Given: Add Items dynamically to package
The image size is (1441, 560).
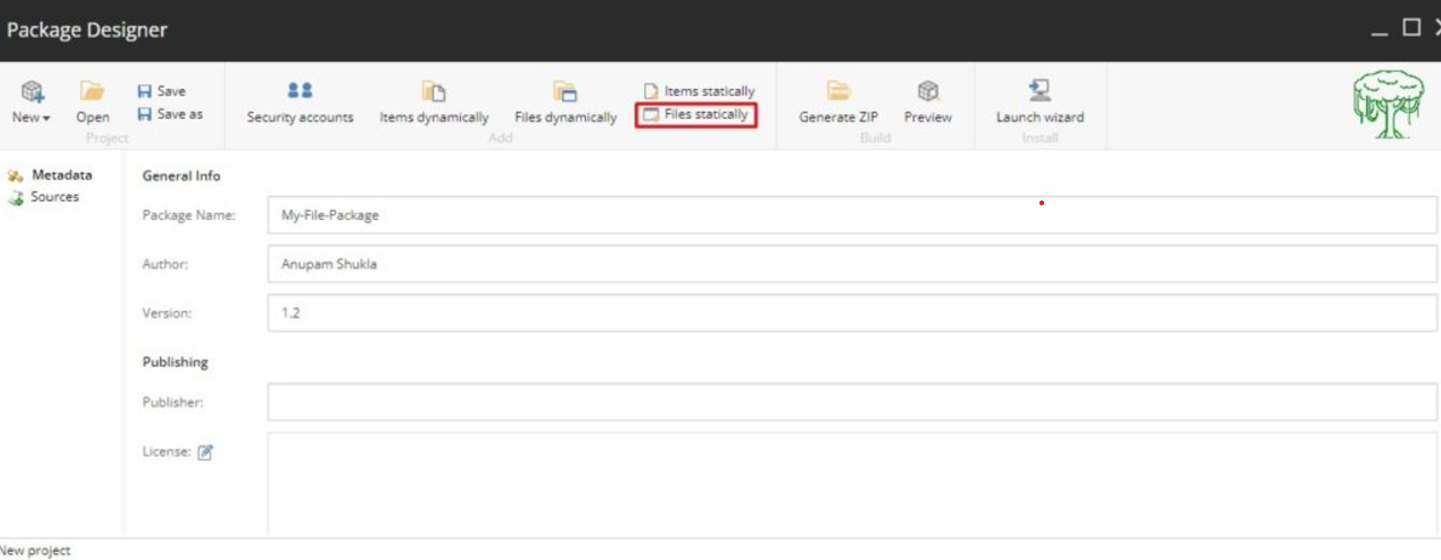Looking at the screenshot, I should [x=434, y=102].
